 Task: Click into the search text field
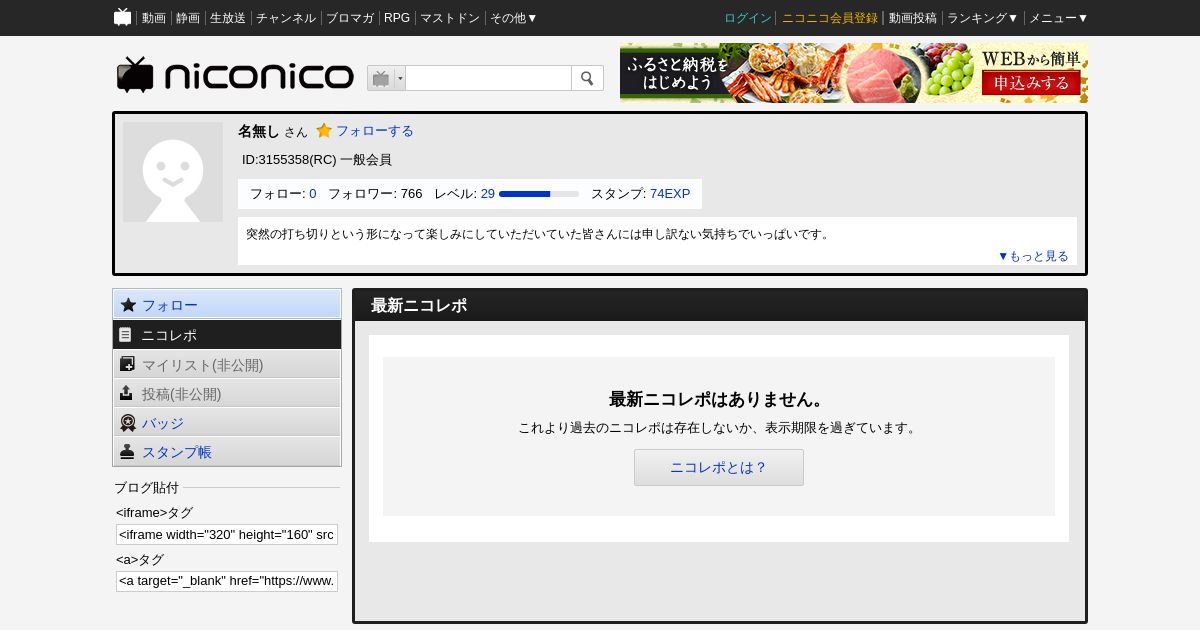tap(488, 78)
